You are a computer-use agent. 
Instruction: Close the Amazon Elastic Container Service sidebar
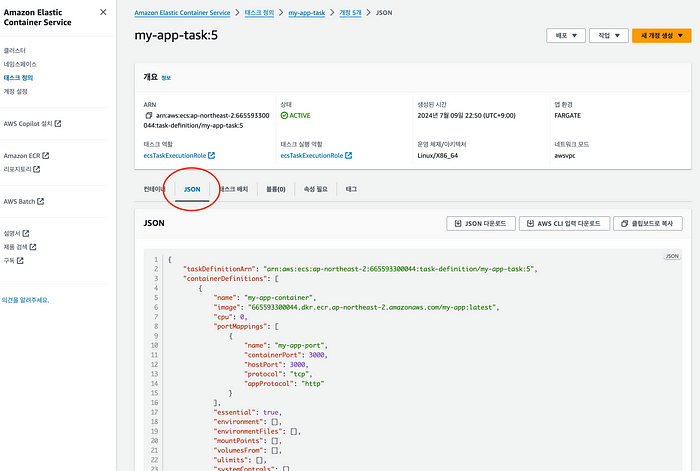coord(103,12)
